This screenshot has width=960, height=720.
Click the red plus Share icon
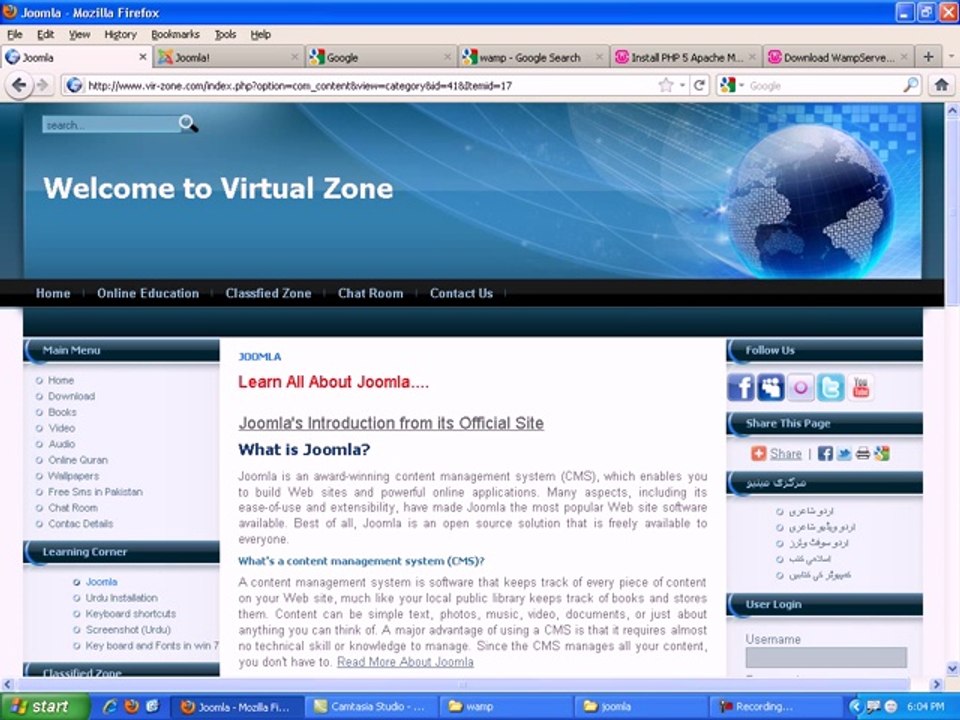(x=759, y=453)
